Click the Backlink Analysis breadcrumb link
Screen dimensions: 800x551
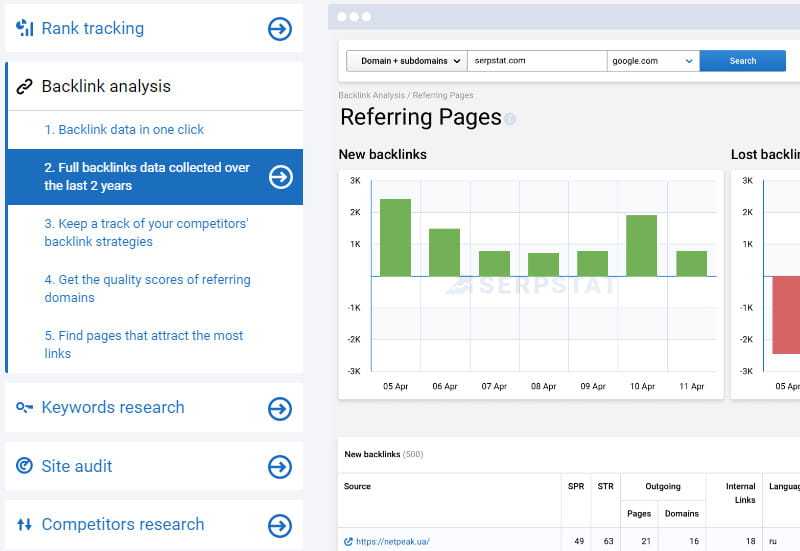pos(372,95)
